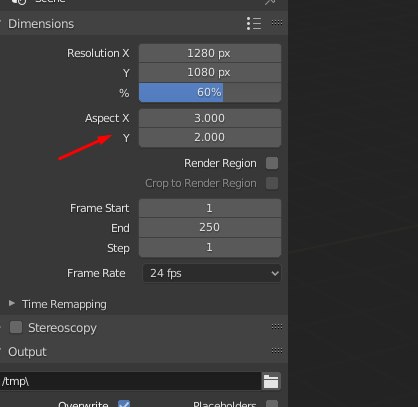418x407 pixels.
Task: Disable the Overwrite checkbox
Action: point(124,403)
